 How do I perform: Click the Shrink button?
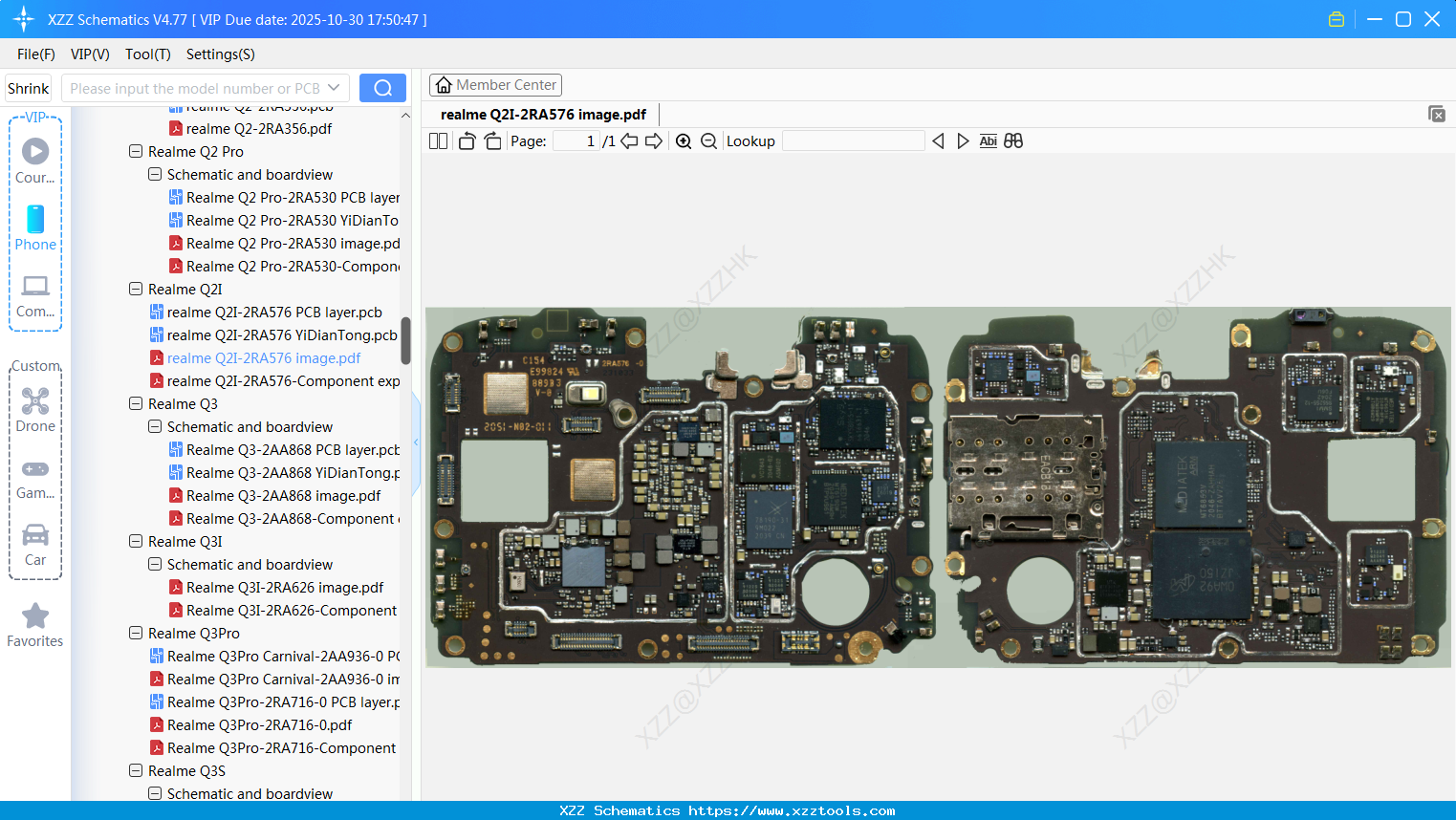(x=29, y=88)
